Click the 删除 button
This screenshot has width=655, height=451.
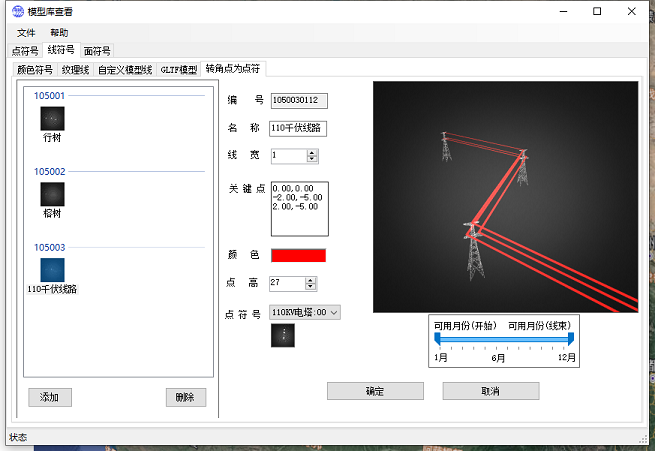185,397
